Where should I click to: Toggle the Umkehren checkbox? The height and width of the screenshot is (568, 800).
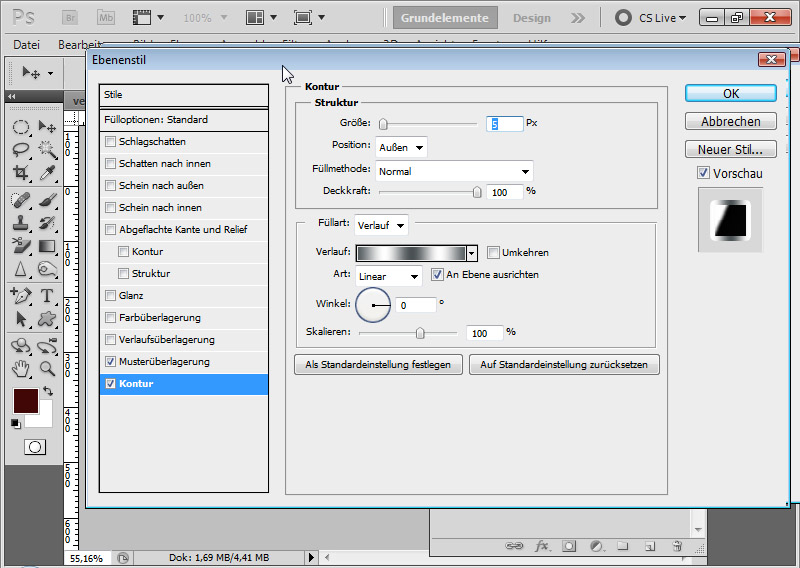[x=493, y=253]
